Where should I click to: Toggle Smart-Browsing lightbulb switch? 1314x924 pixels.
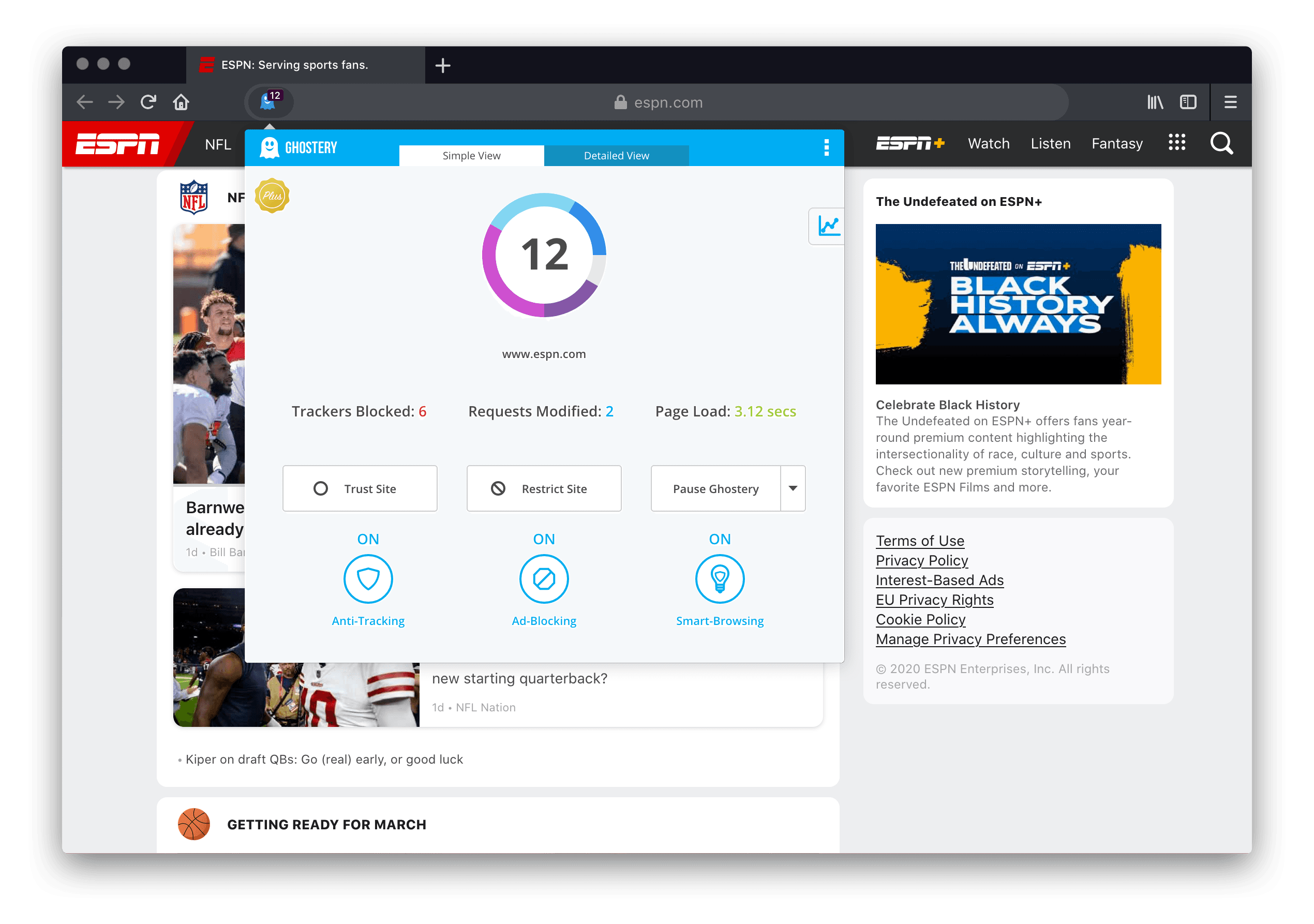pos(720,579)
